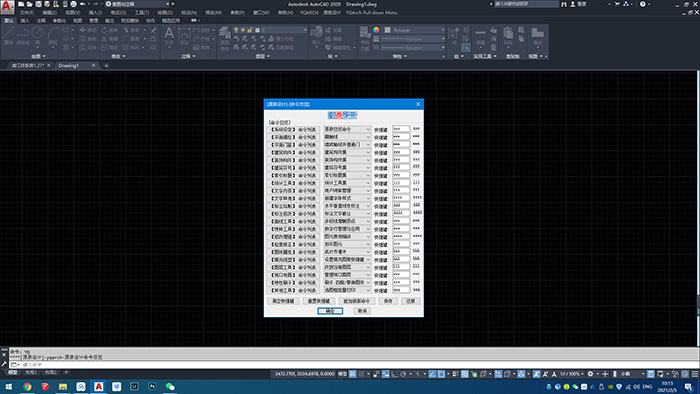
Task: Click the color wheel icon in Properties panel
Action: pos(376,30)
